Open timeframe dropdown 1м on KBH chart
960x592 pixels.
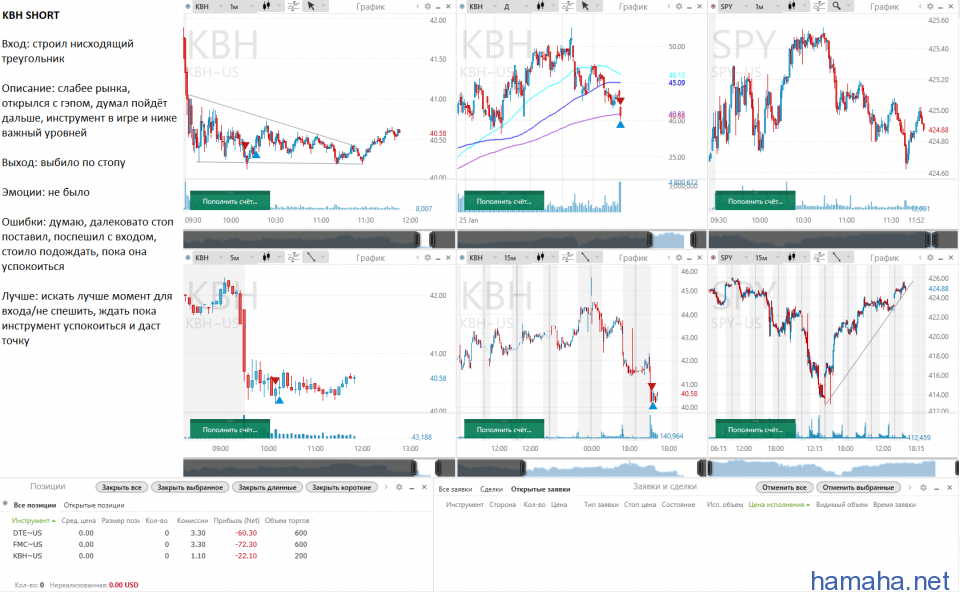pyautogui.click(x=241, y=6)
